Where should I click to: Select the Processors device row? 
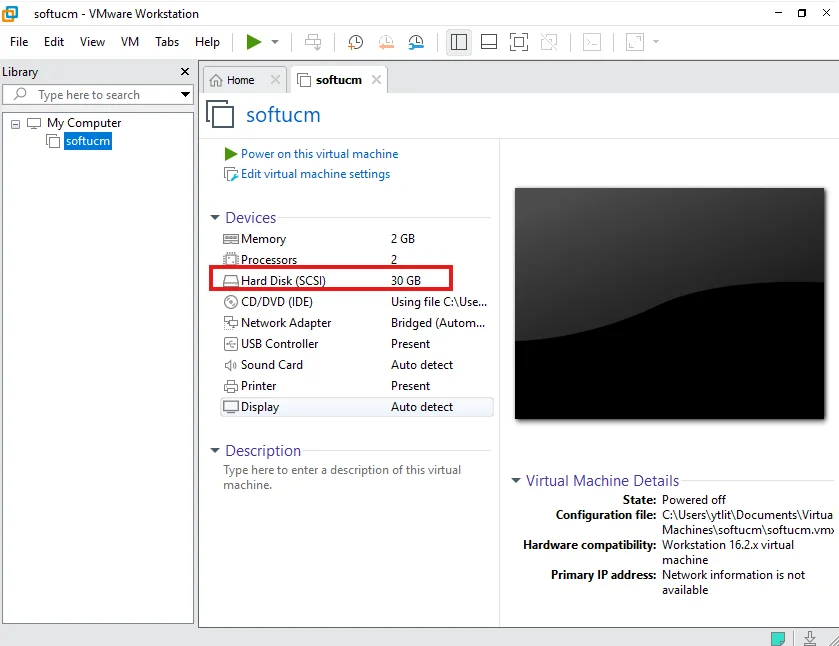click(356, 260)
